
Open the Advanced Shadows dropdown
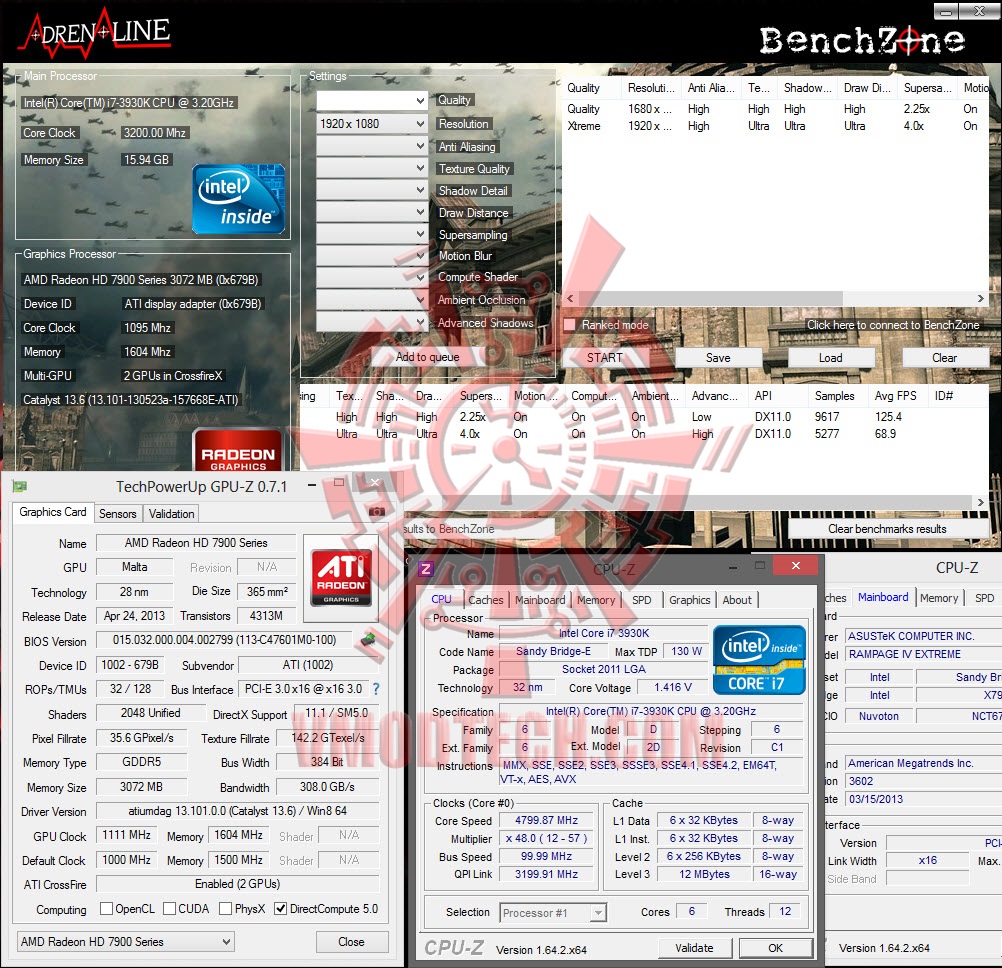pos(372,322)
